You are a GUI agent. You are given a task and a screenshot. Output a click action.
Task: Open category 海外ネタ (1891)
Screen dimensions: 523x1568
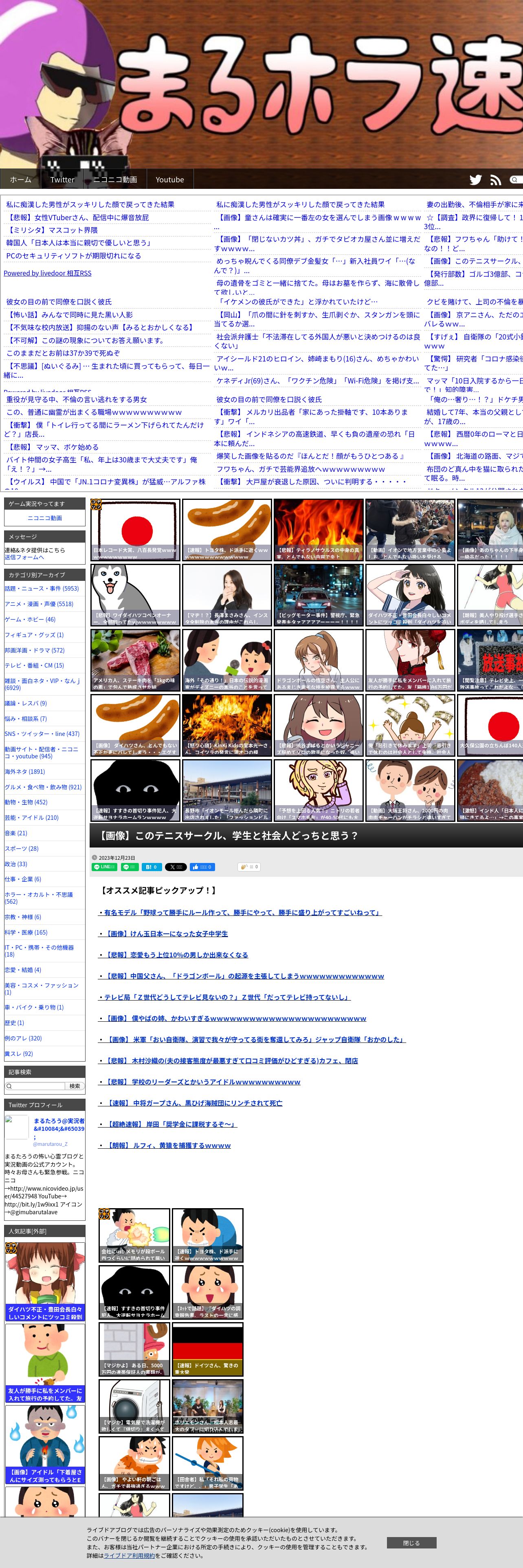(25, 771)
